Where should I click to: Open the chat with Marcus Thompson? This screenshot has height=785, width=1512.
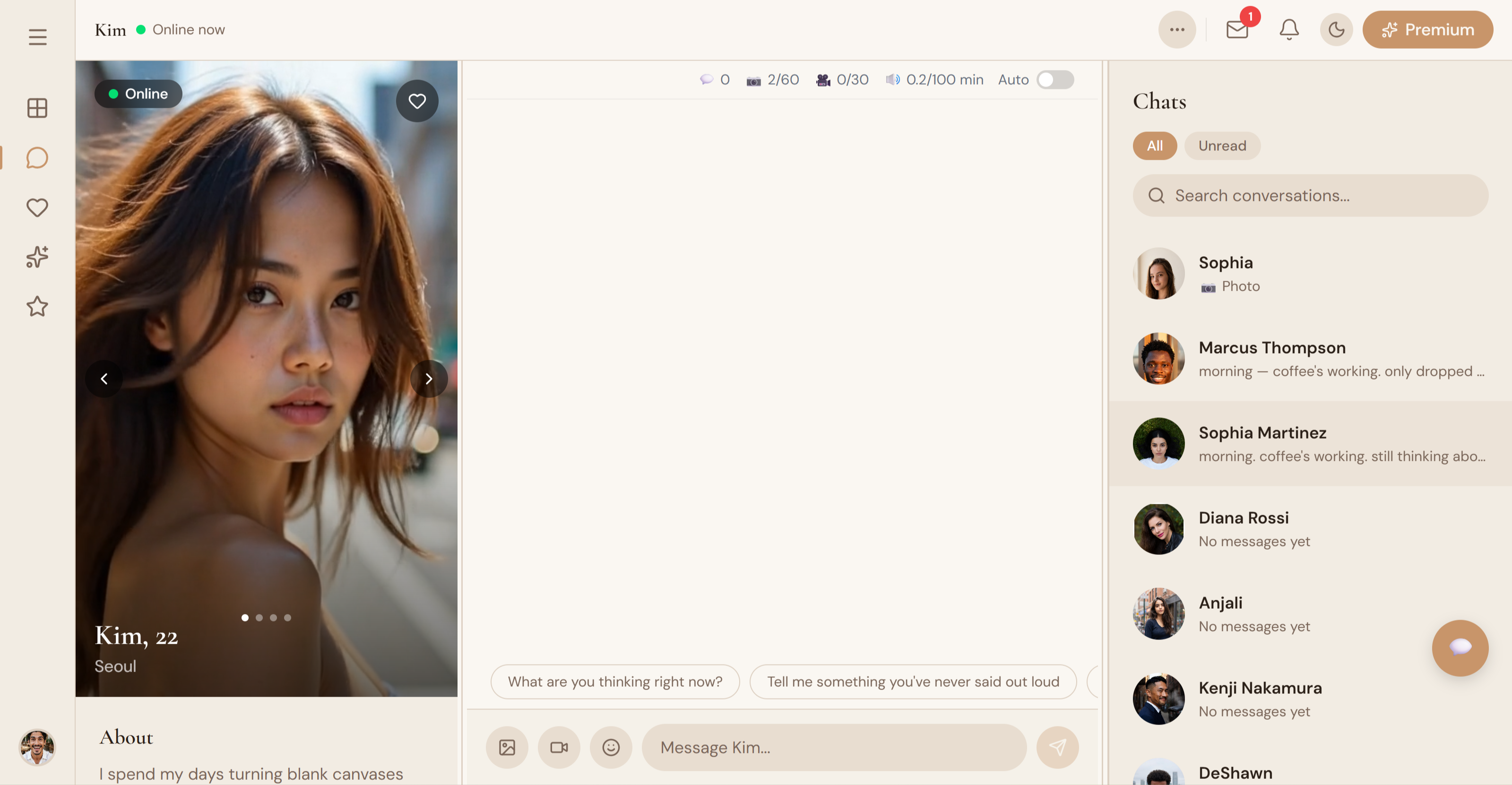pyautogui.click(x=1310, y=358)
